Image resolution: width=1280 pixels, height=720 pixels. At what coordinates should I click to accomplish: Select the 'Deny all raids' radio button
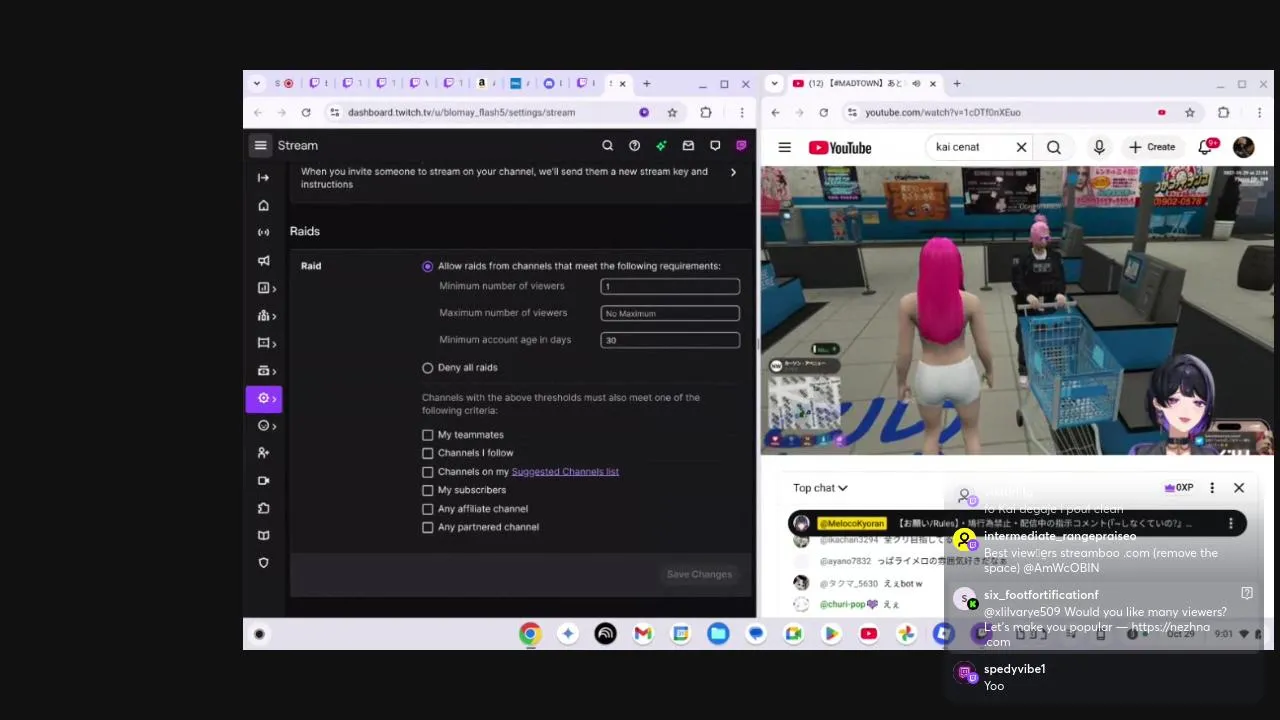click(428, 368)
